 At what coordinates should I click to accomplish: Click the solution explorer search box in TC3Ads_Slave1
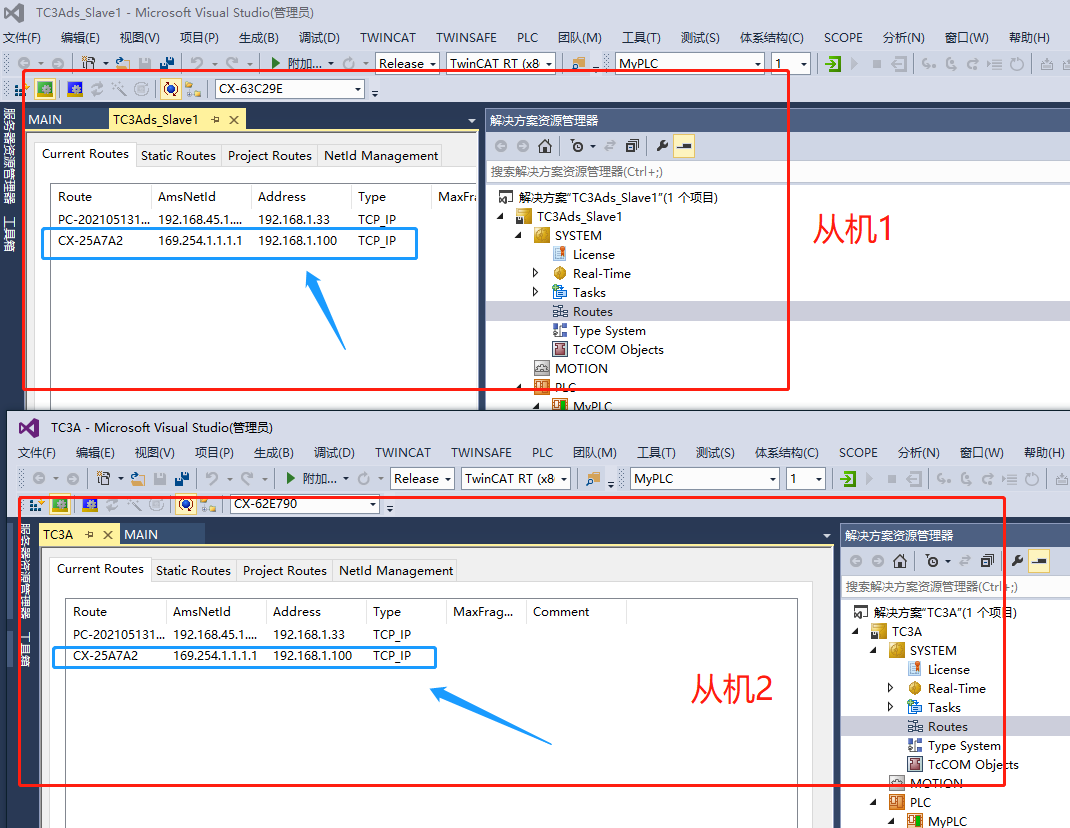click(x=778, y=171)
